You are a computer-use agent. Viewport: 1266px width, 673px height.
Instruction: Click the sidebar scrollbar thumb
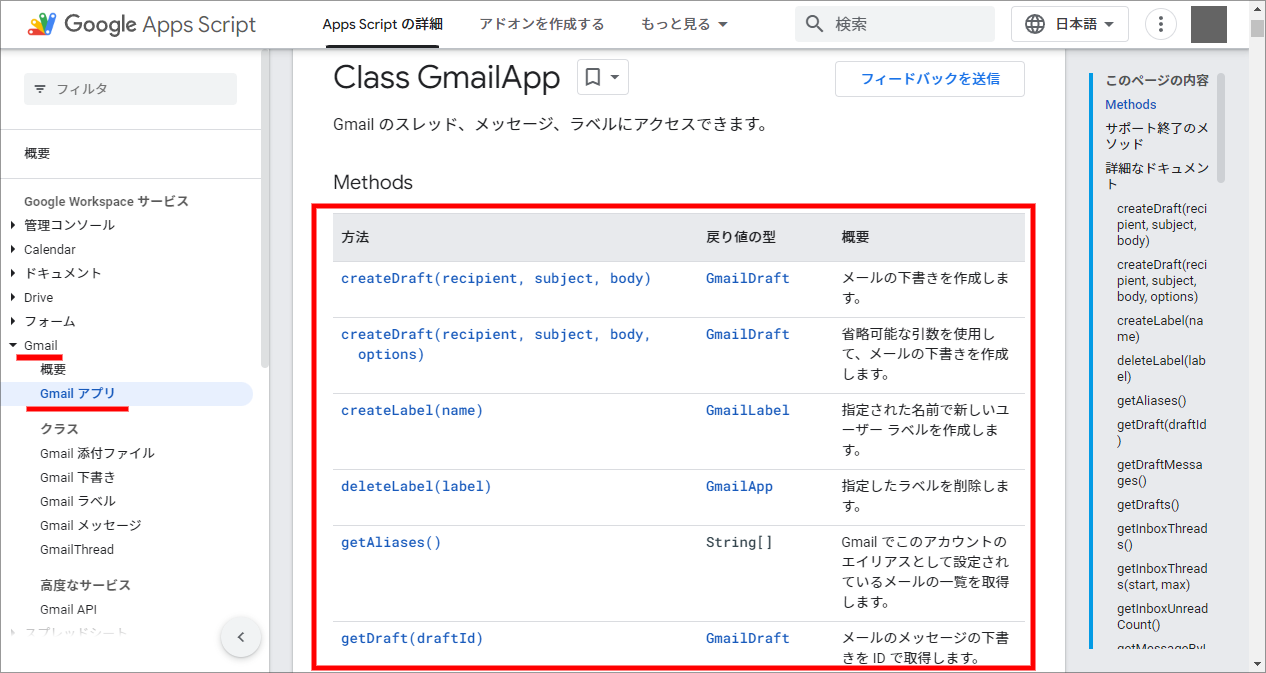tap(264, 208)
